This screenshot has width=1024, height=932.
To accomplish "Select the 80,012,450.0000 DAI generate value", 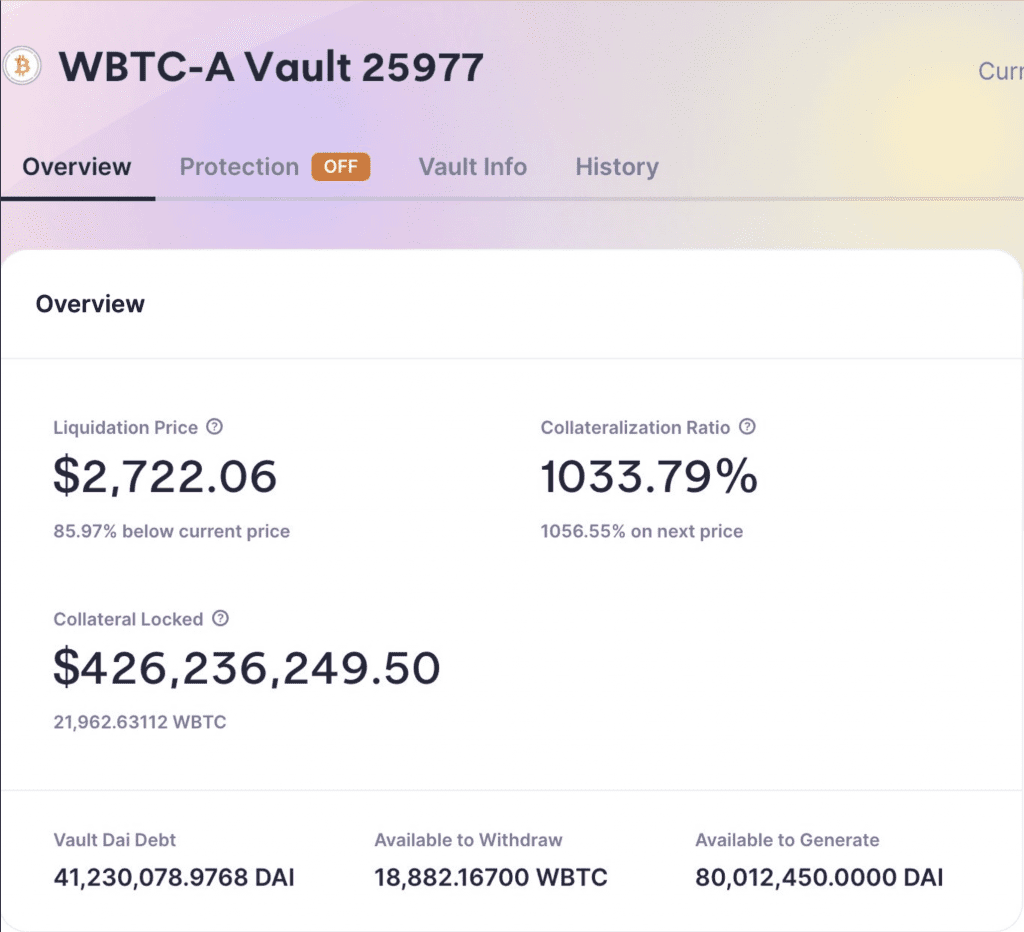I will [820, 878].
